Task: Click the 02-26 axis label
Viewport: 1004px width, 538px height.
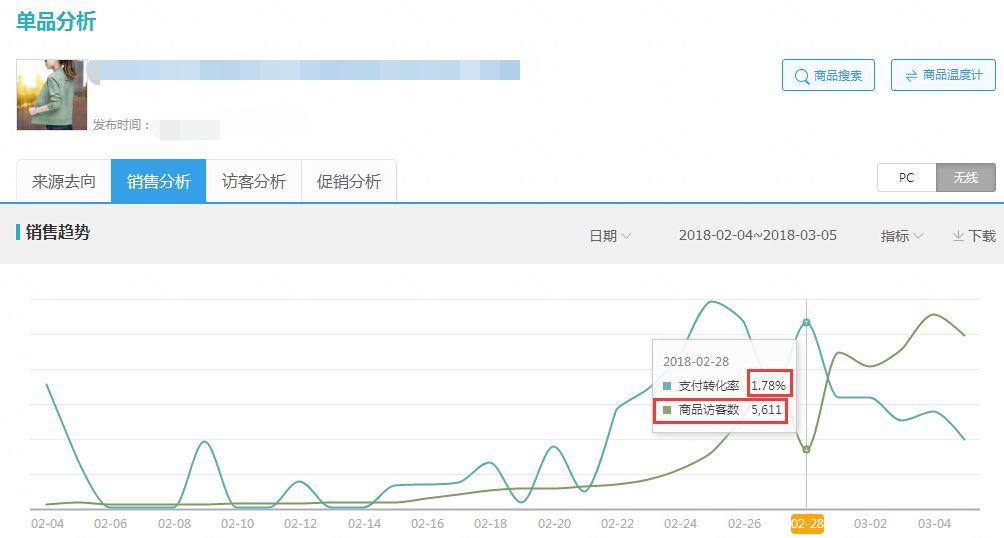Action: [744, 524]
